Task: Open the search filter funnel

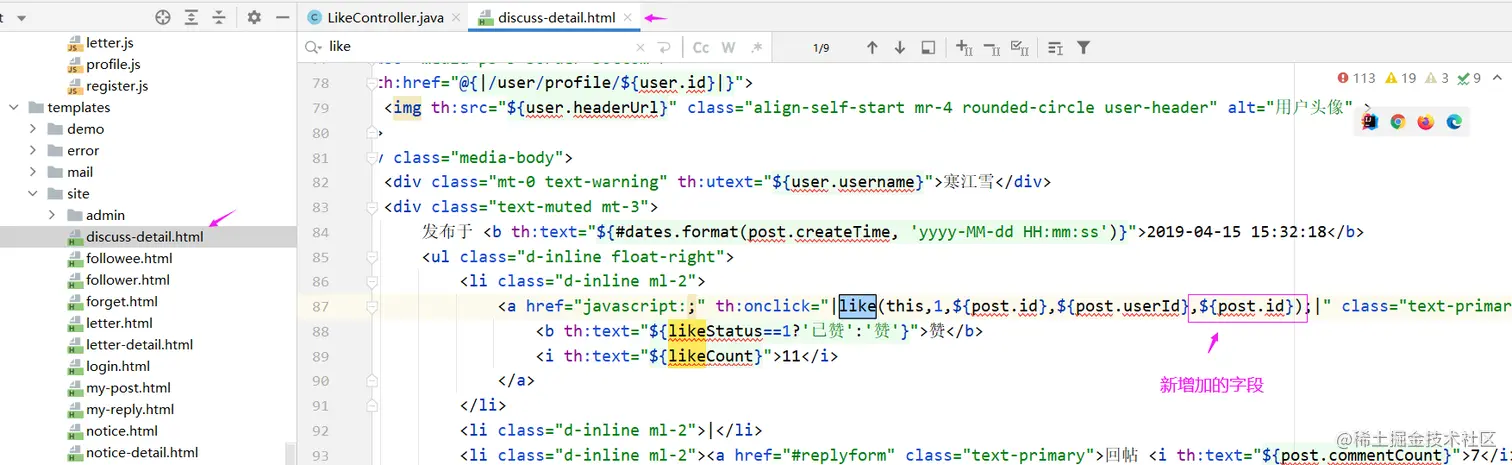Action: [x=1083, y=47]
